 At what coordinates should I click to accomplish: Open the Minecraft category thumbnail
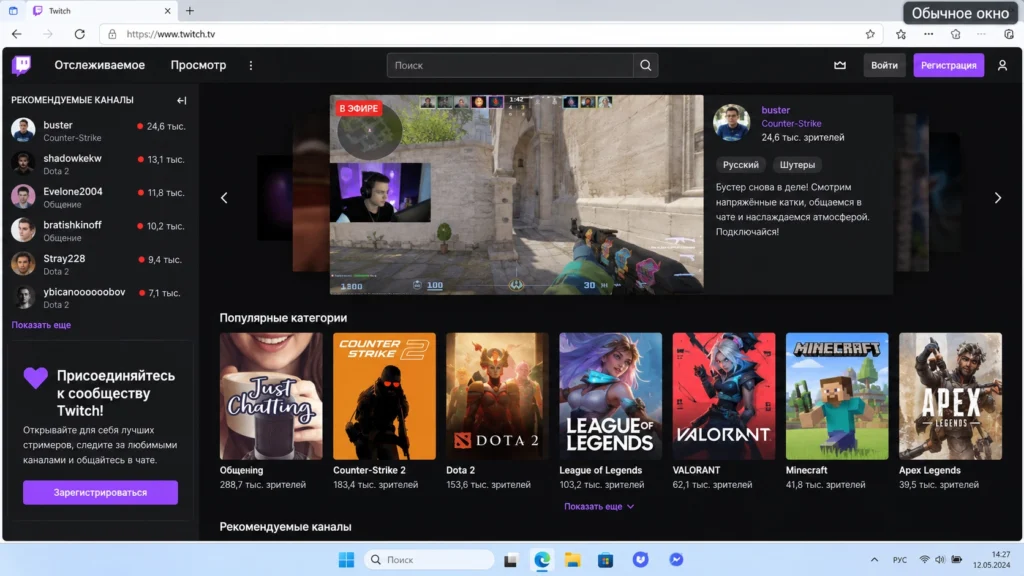pyautogui.click(x=837, y=396)
